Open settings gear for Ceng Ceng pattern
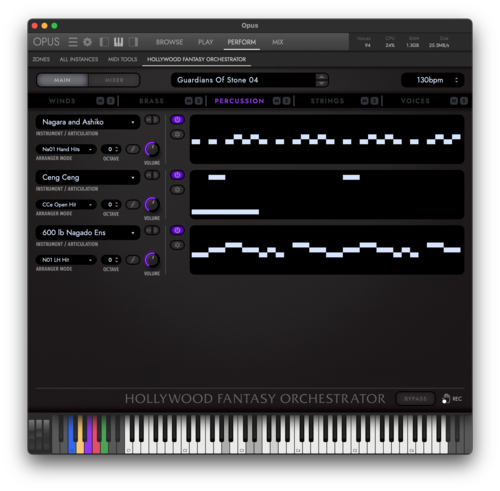Image resolution: width=500 pixels, height=491 pixels. 177,190
